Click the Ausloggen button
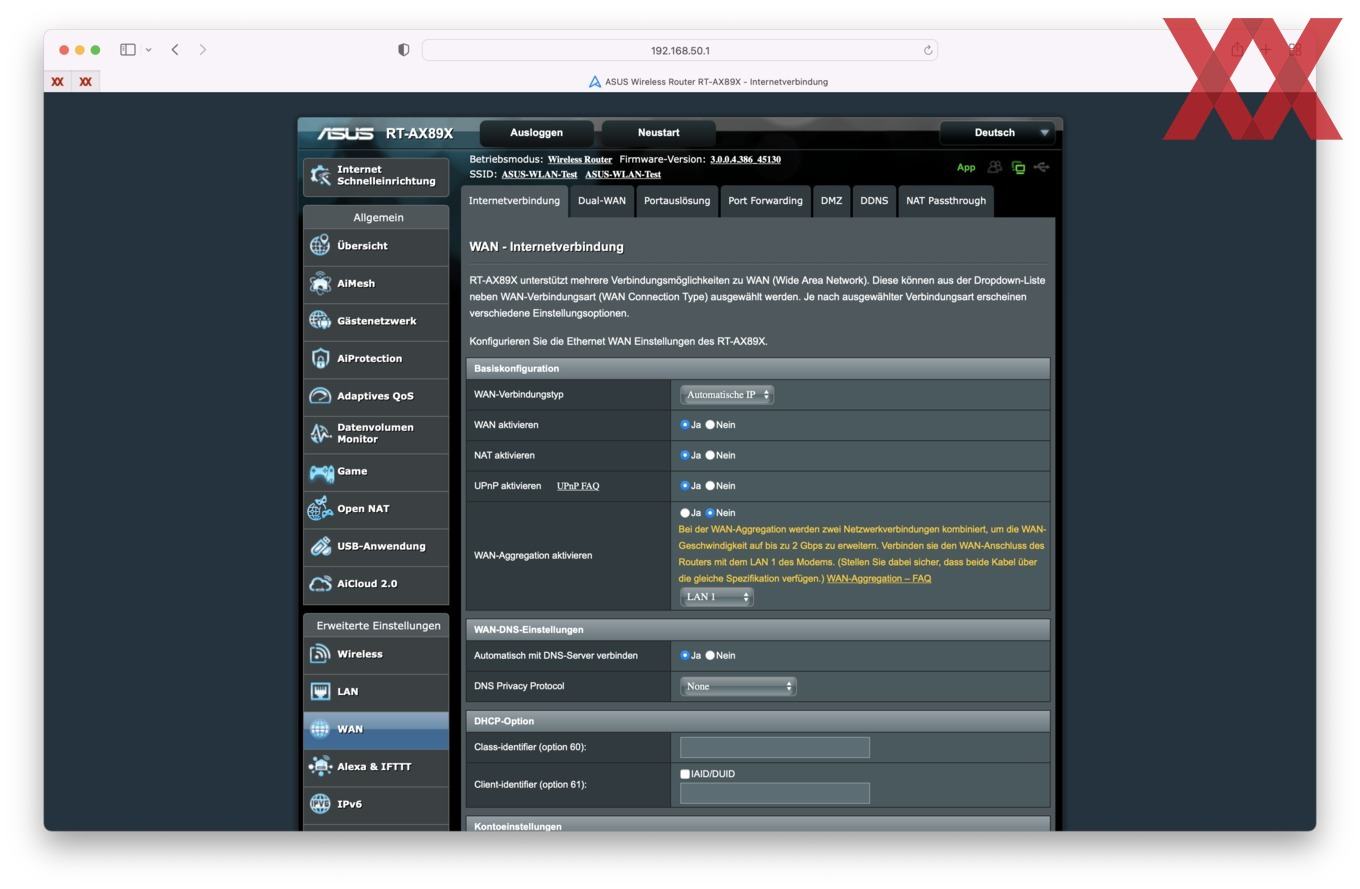 coord(536,133)
